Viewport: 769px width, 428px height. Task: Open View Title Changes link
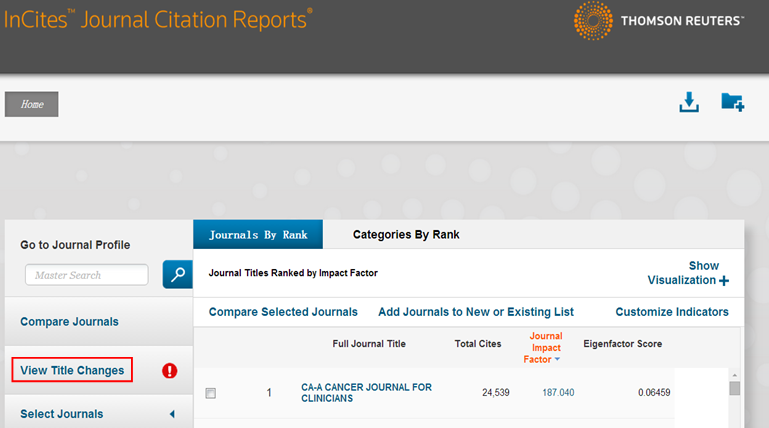72,370
